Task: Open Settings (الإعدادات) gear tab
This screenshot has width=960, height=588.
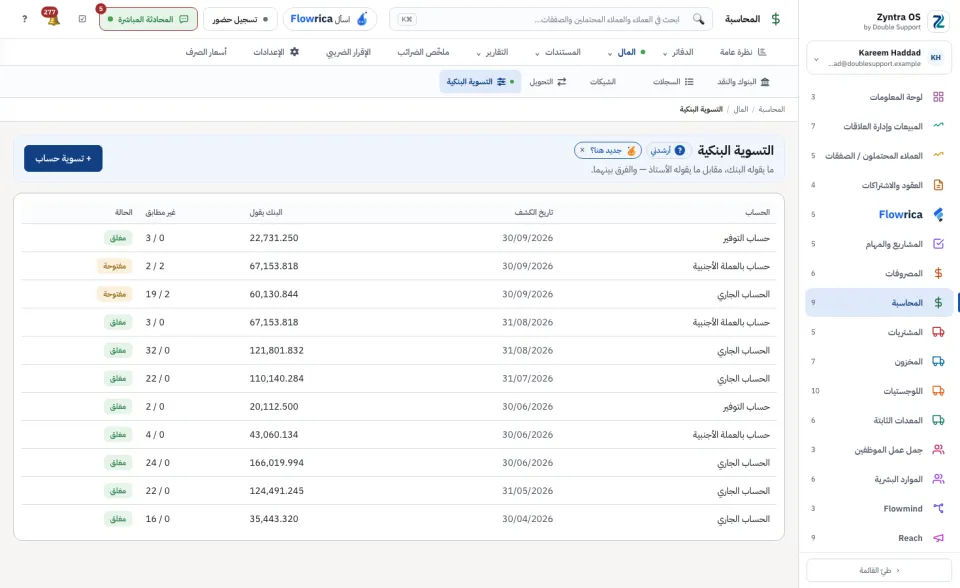Action: pyautogui.click(x=276, y=52)
